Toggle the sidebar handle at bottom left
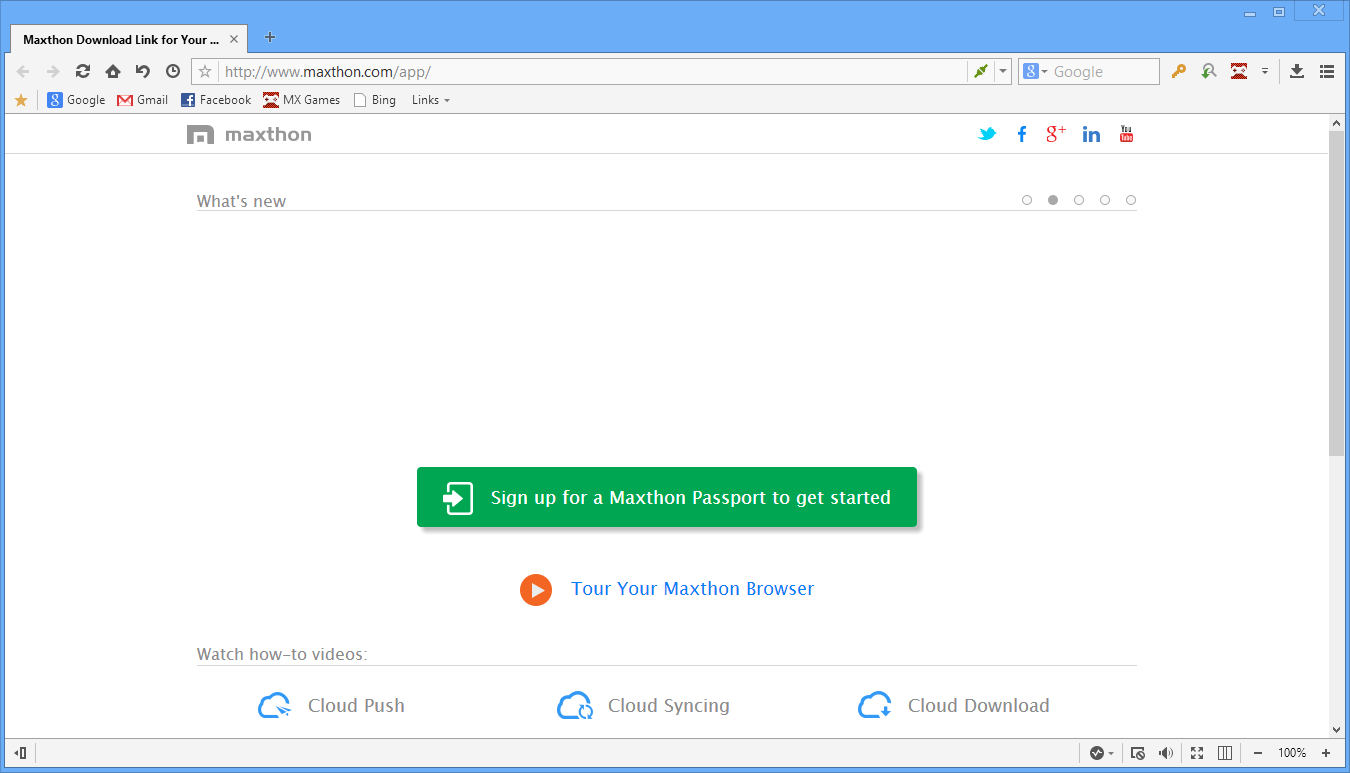The image size is (1350, 773). [x=19, y=752]
